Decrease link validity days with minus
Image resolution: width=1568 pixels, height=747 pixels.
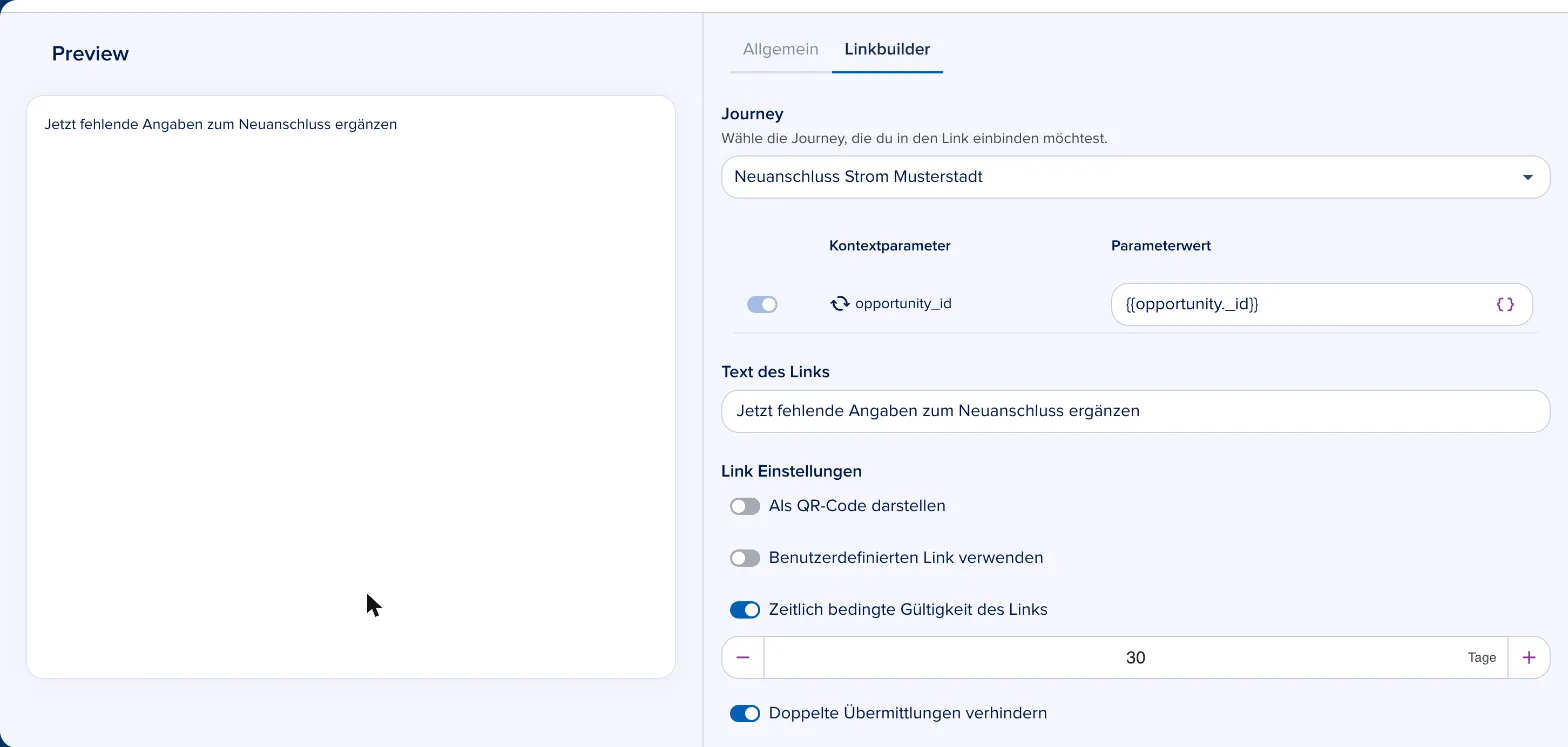tap(743, 658)
